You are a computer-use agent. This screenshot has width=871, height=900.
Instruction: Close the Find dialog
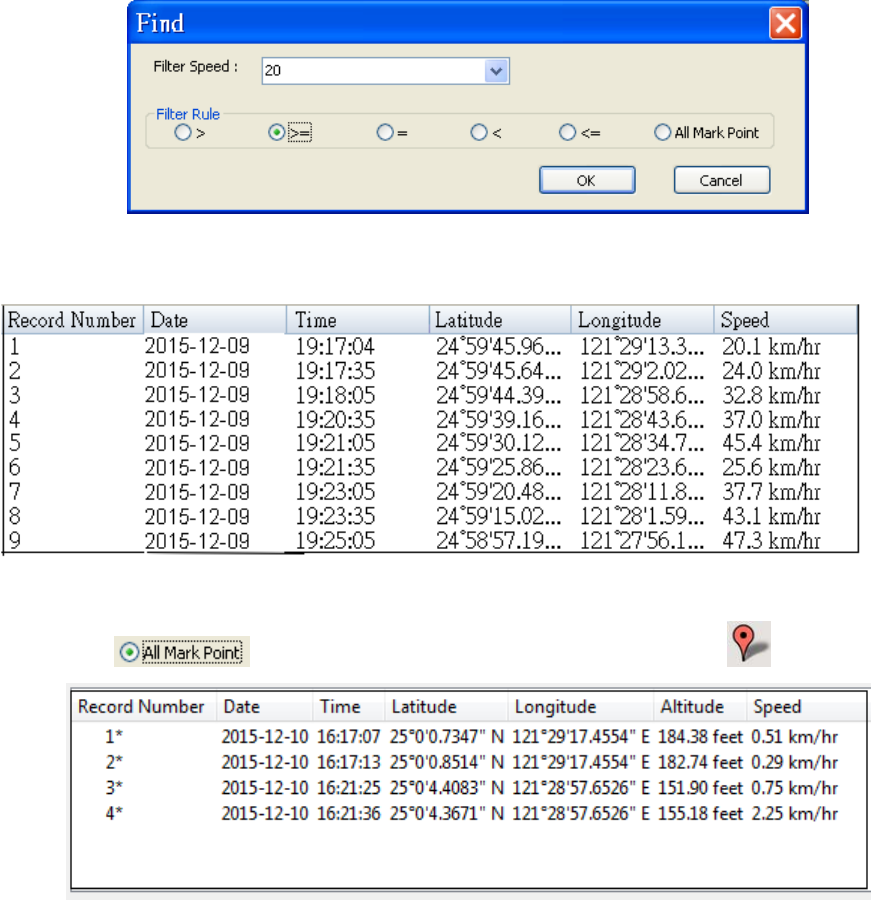tap(785, 24)
